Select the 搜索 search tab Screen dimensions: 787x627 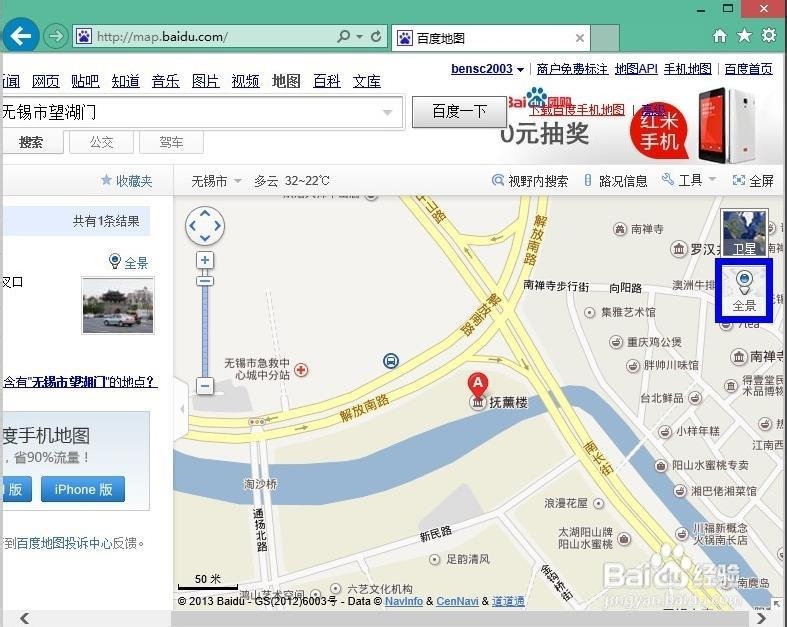[x=31, y=143]
